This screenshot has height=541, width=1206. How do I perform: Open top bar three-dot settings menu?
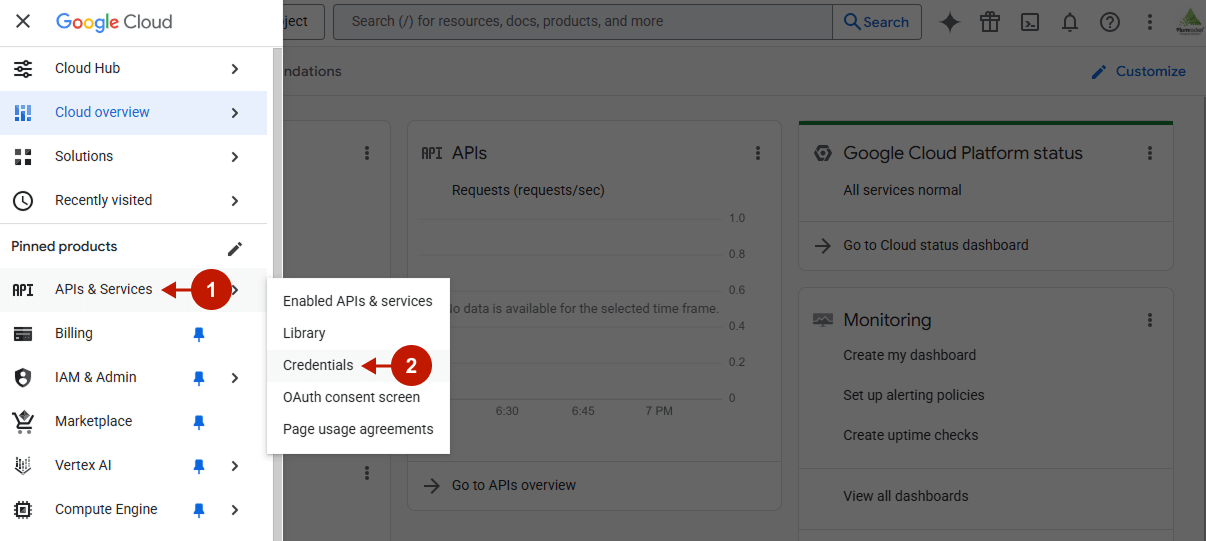tap(1150, 22)
